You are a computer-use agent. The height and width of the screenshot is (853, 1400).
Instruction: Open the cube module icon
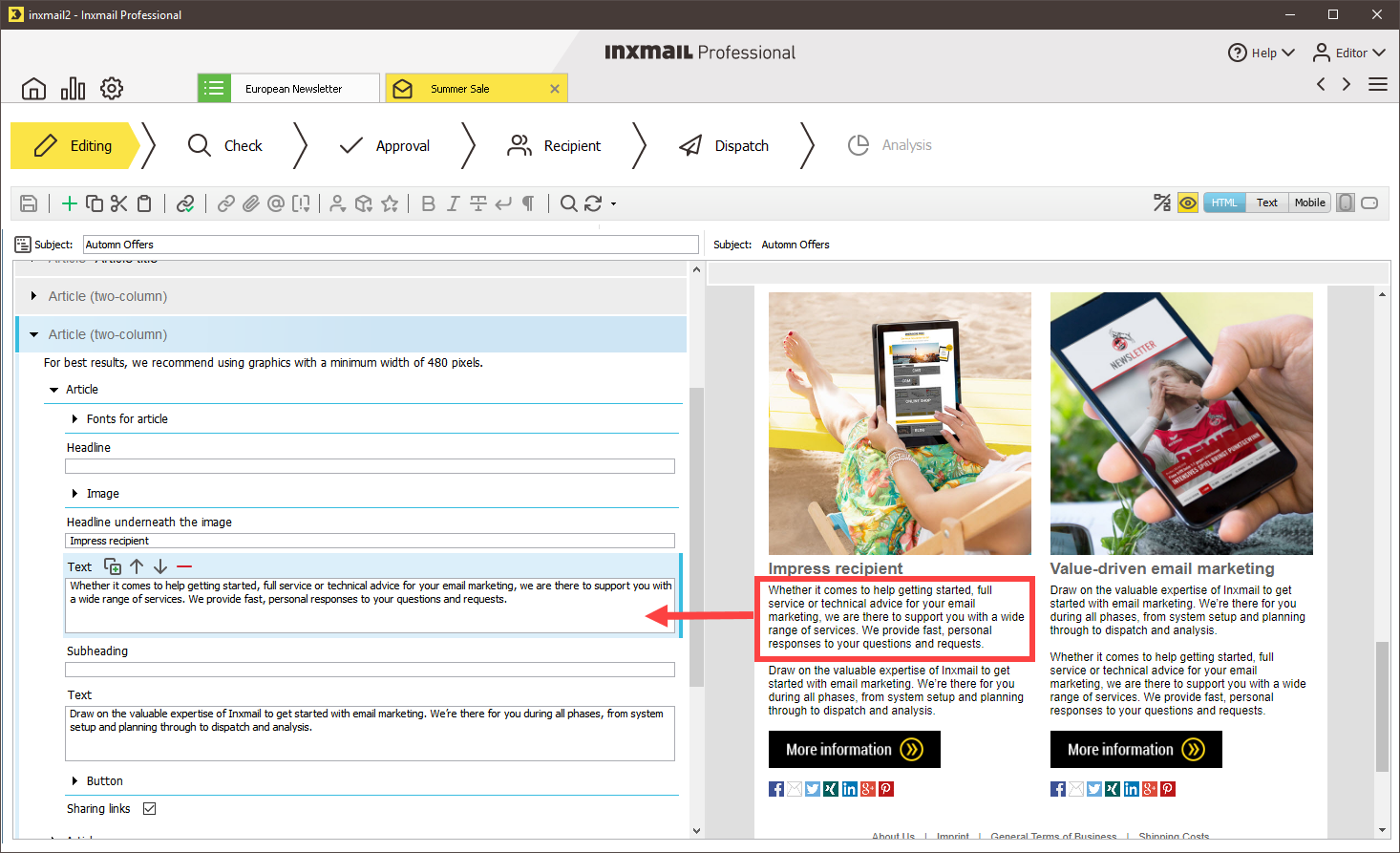(x=364, y=203)
